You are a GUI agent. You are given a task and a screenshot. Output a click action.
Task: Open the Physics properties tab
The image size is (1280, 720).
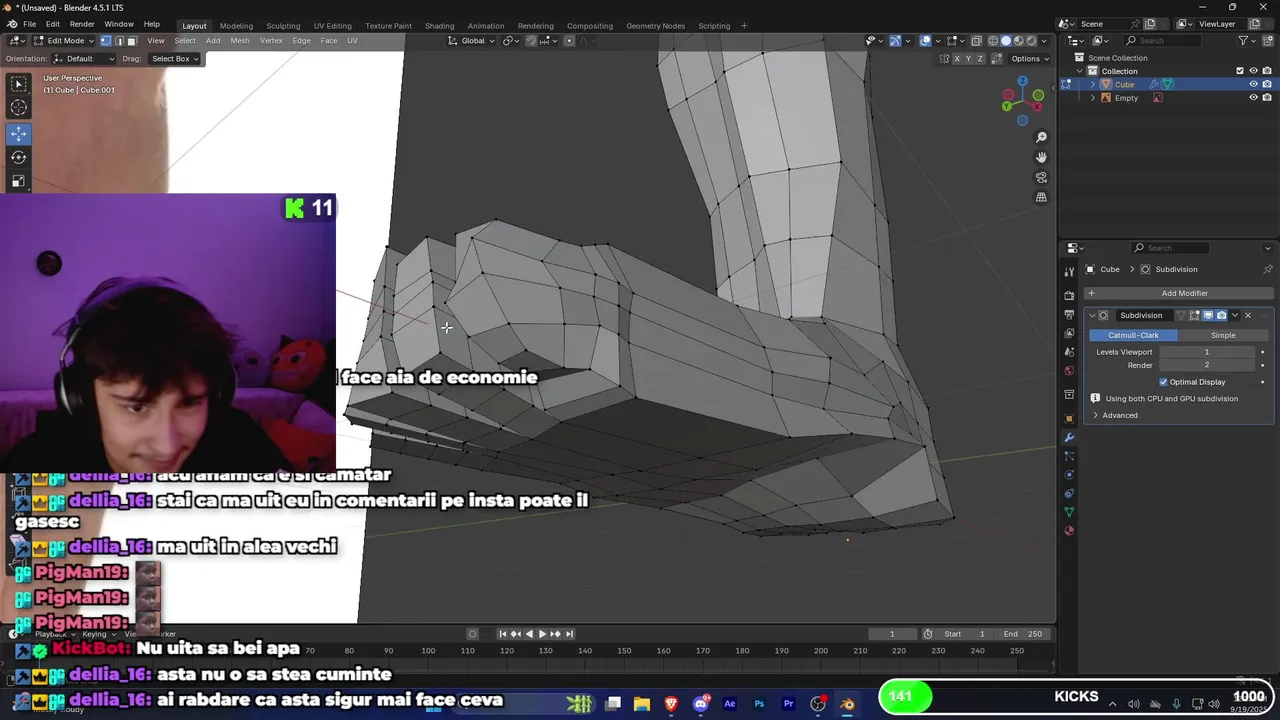click(x=1069, y=475)
